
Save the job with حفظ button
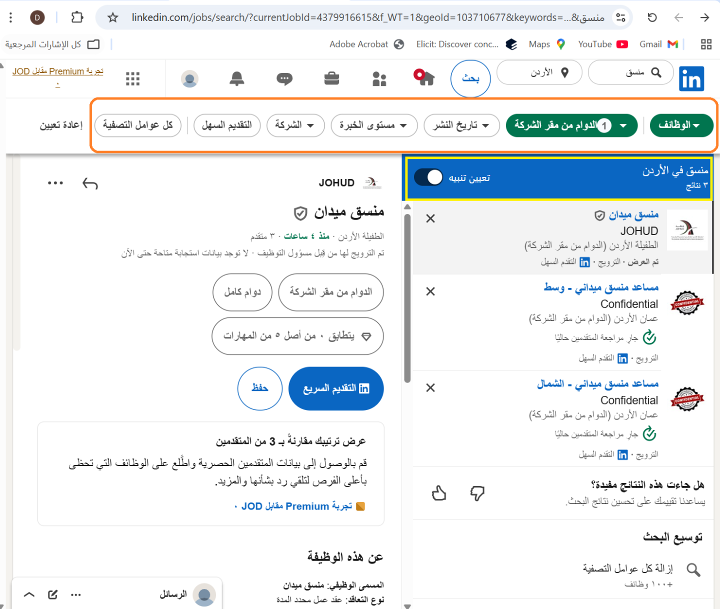tap(259, 389)
